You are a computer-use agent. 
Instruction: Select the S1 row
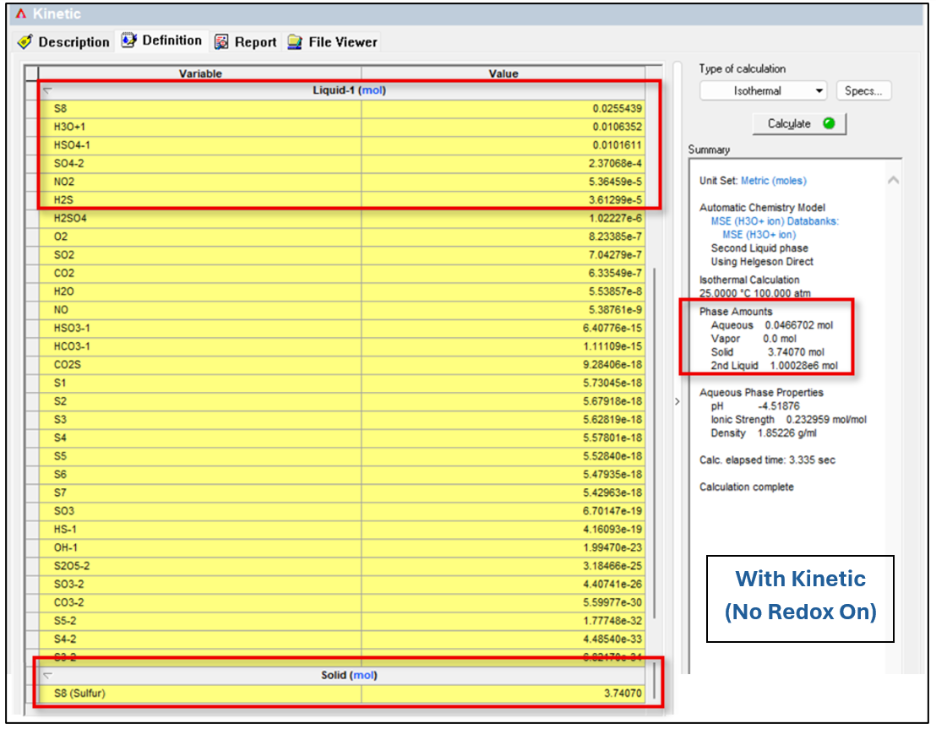click(x=341, y=383)
